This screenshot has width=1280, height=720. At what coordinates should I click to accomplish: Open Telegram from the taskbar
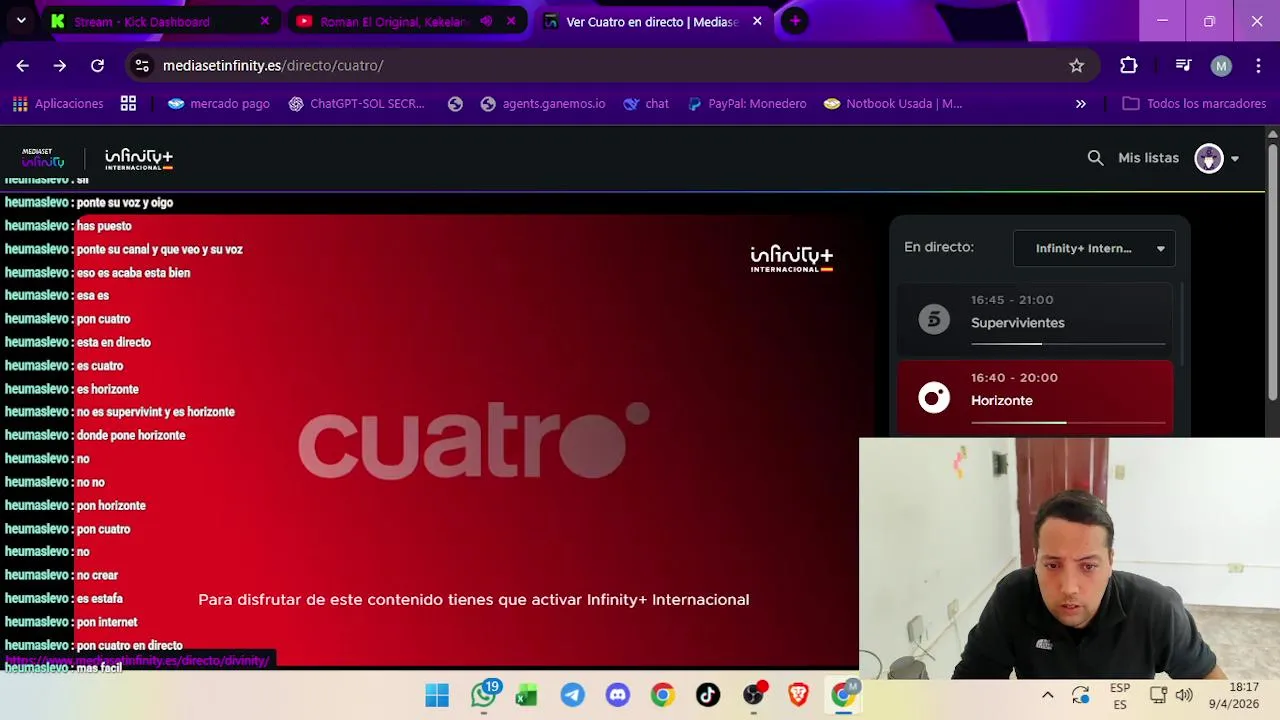tap(573, 695)
